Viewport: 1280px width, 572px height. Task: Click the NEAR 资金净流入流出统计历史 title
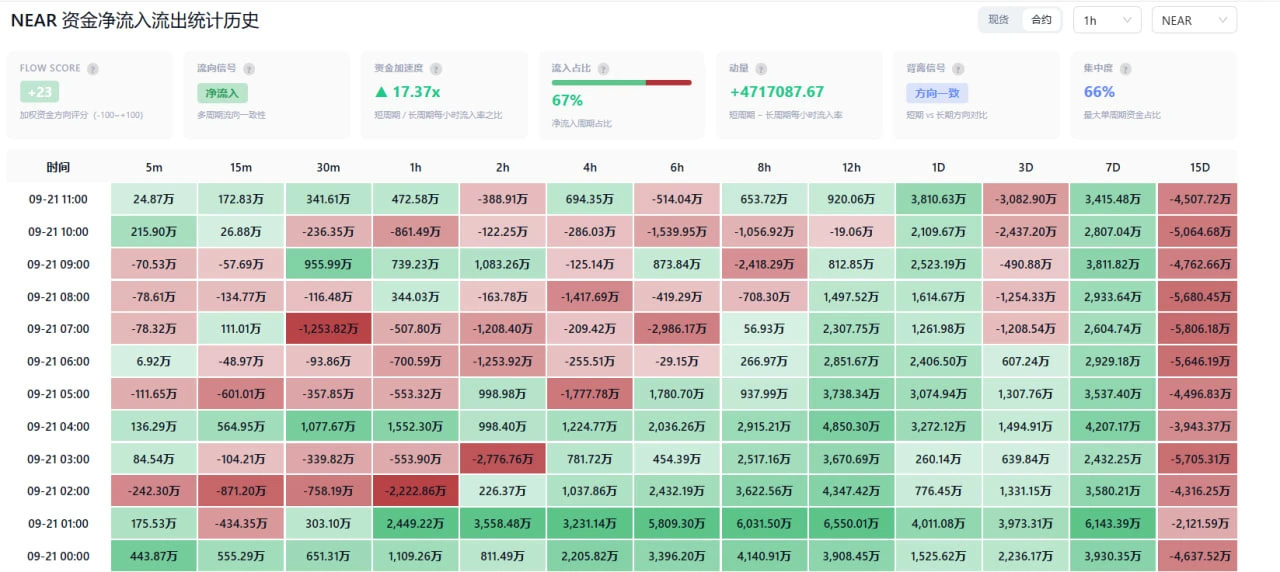tap(135, 20)
